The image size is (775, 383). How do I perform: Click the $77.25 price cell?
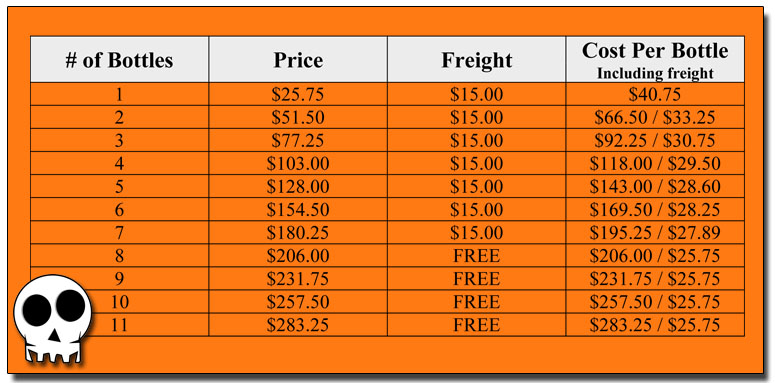click(x=298, y=140)
